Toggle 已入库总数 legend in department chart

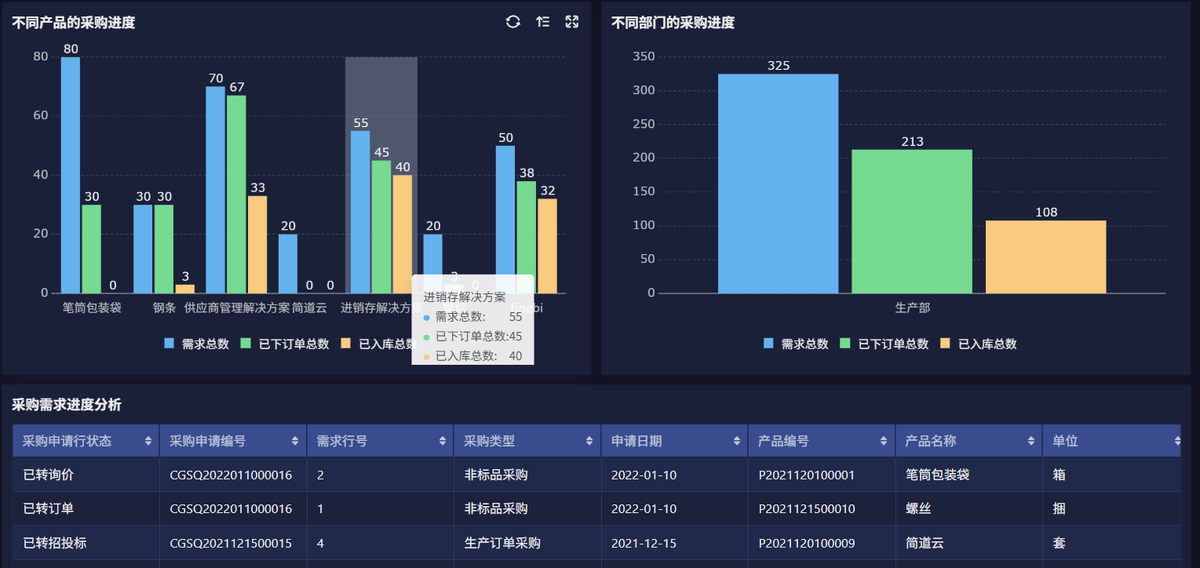coord(979,344)
